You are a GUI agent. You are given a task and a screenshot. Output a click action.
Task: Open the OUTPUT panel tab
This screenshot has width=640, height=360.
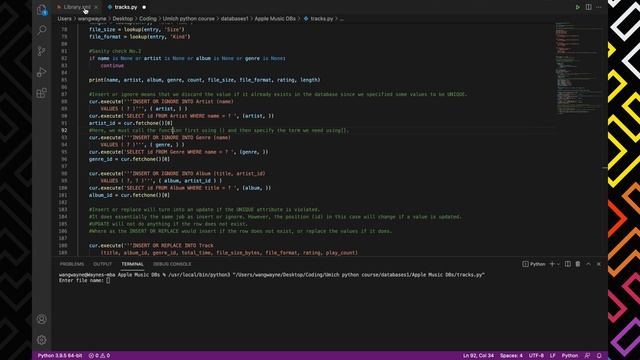click(x=102, y=264)
